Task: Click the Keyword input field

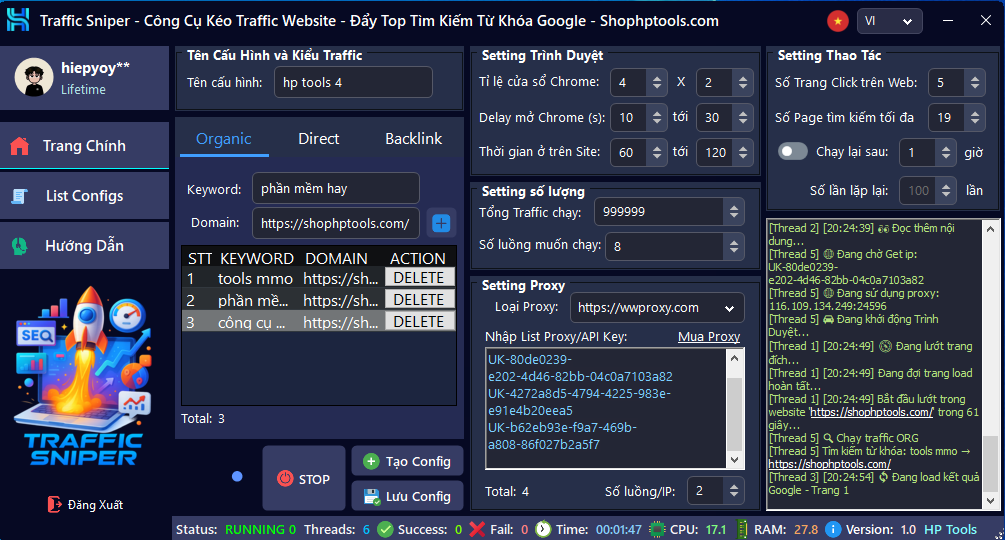Action: [336, 188]
